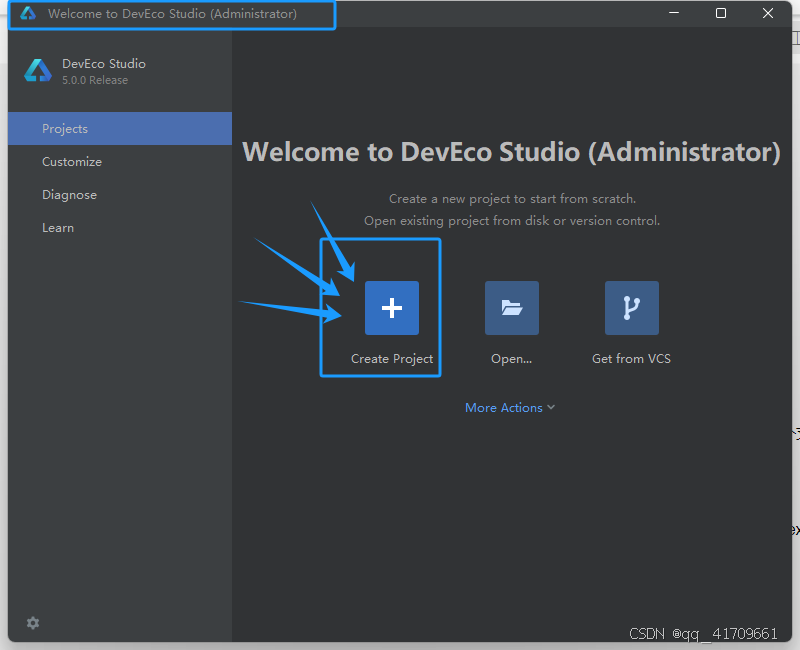Switch to the Customize section
The width and height of the screenshot is (800, 650).
click(x=71, y=161)
